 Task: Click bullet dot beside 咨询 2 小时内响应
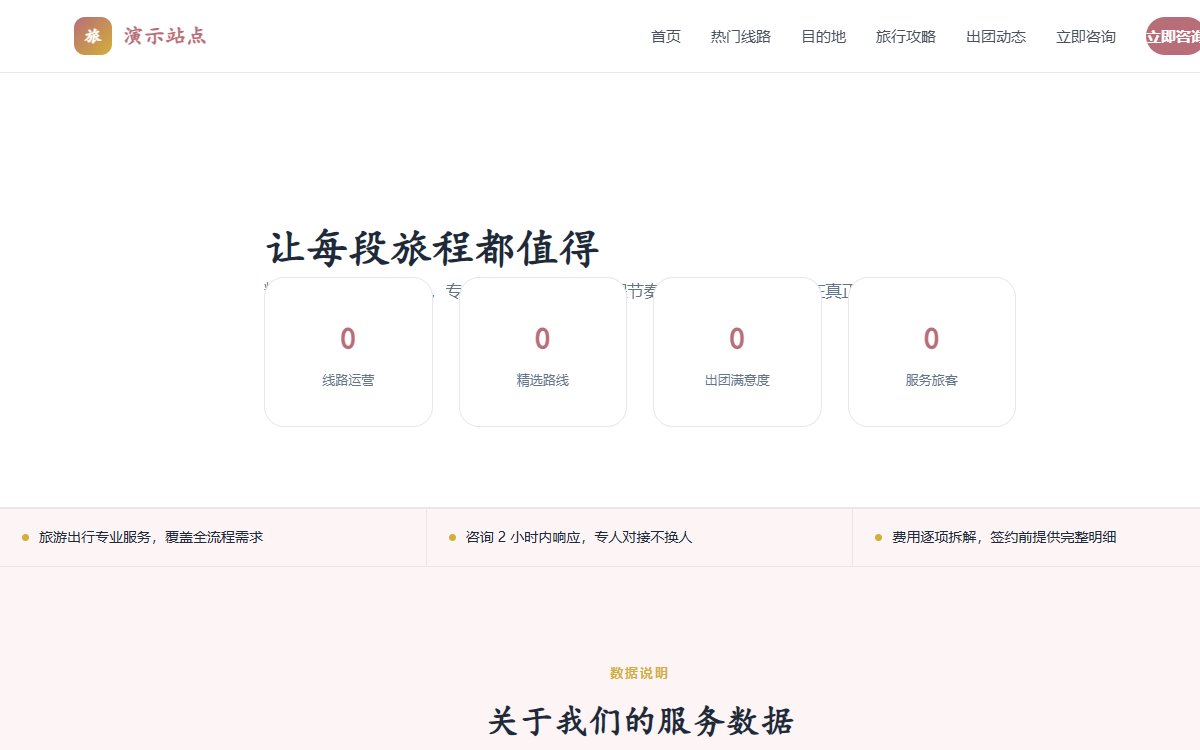pyautogui.click(x=452, y=537)
